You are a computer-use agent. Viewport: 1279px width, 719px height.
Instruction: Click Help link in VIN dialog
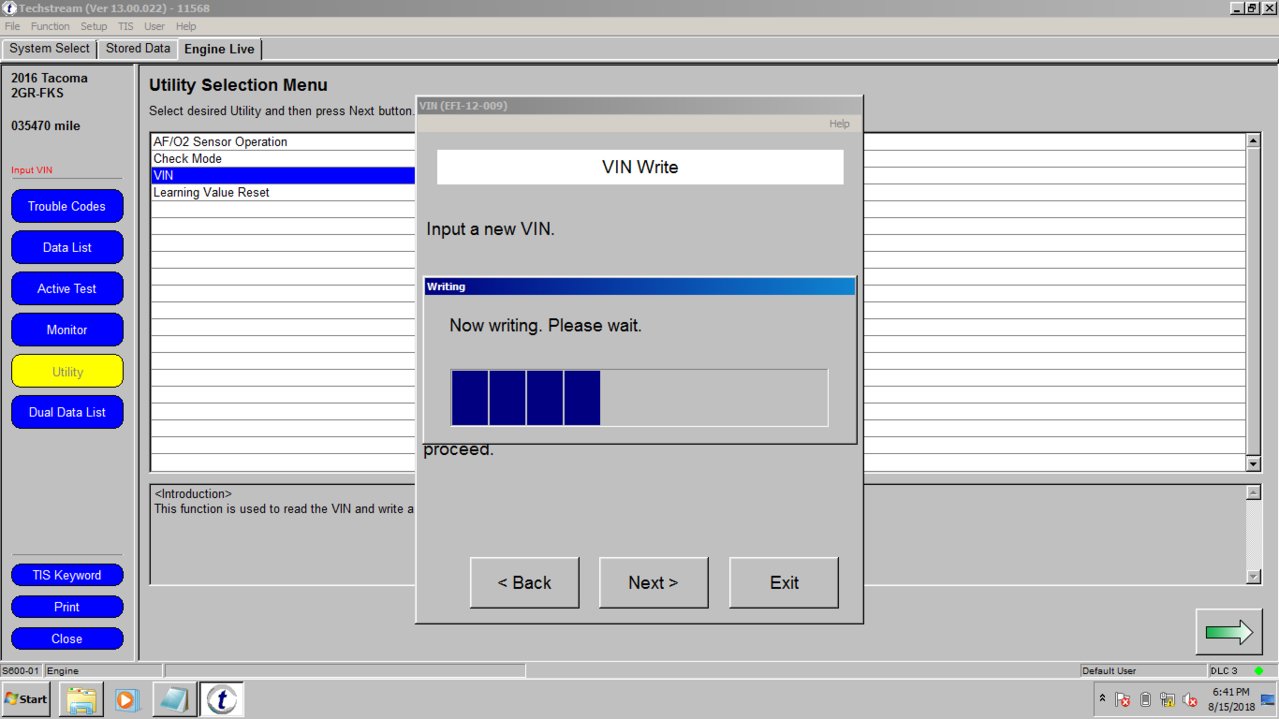click(x=839, y=124)
